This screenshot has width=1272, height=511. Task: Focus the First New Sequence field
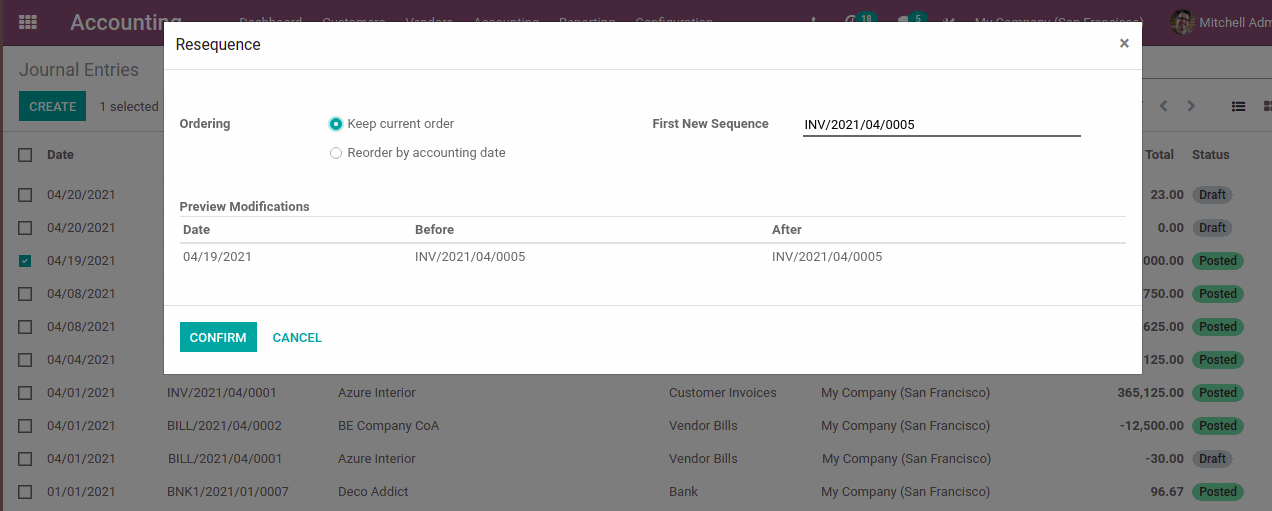click(940, 125)
